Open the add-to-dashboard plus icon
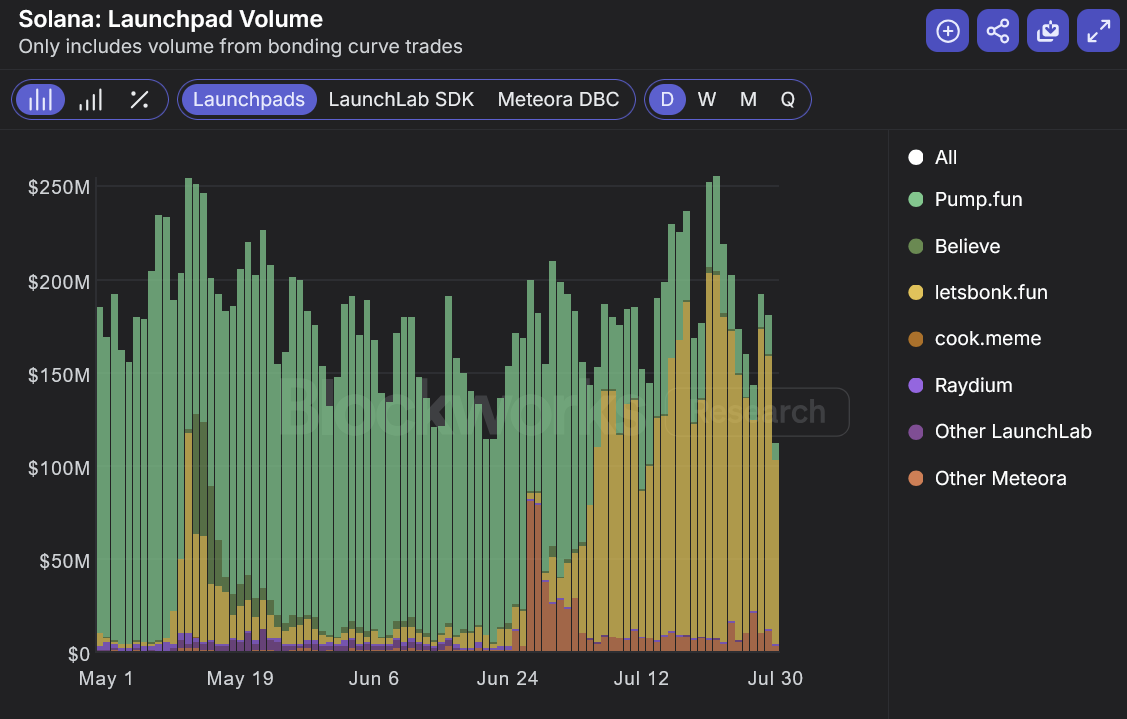 coord(947,30)
